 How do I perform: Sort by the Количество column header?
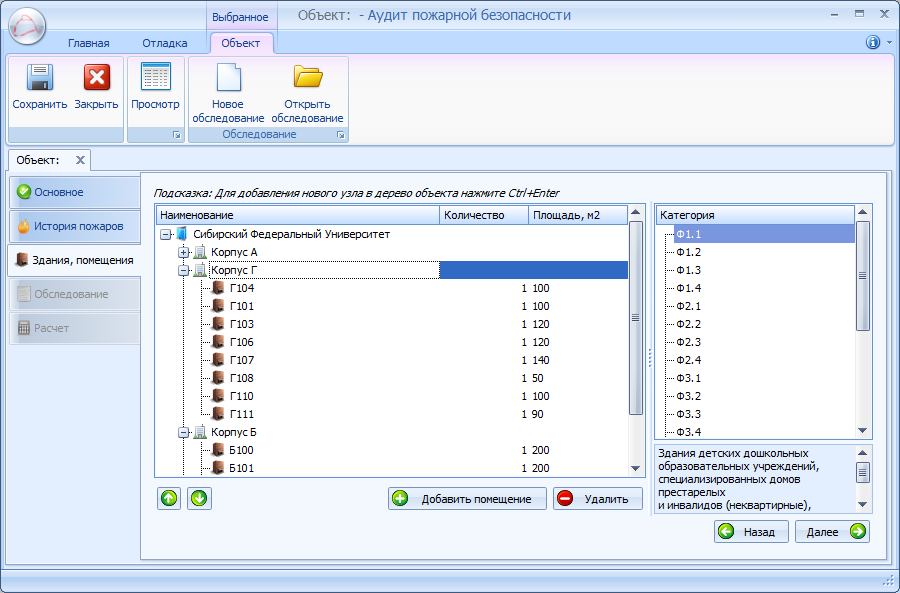click(x=484, y=215)
